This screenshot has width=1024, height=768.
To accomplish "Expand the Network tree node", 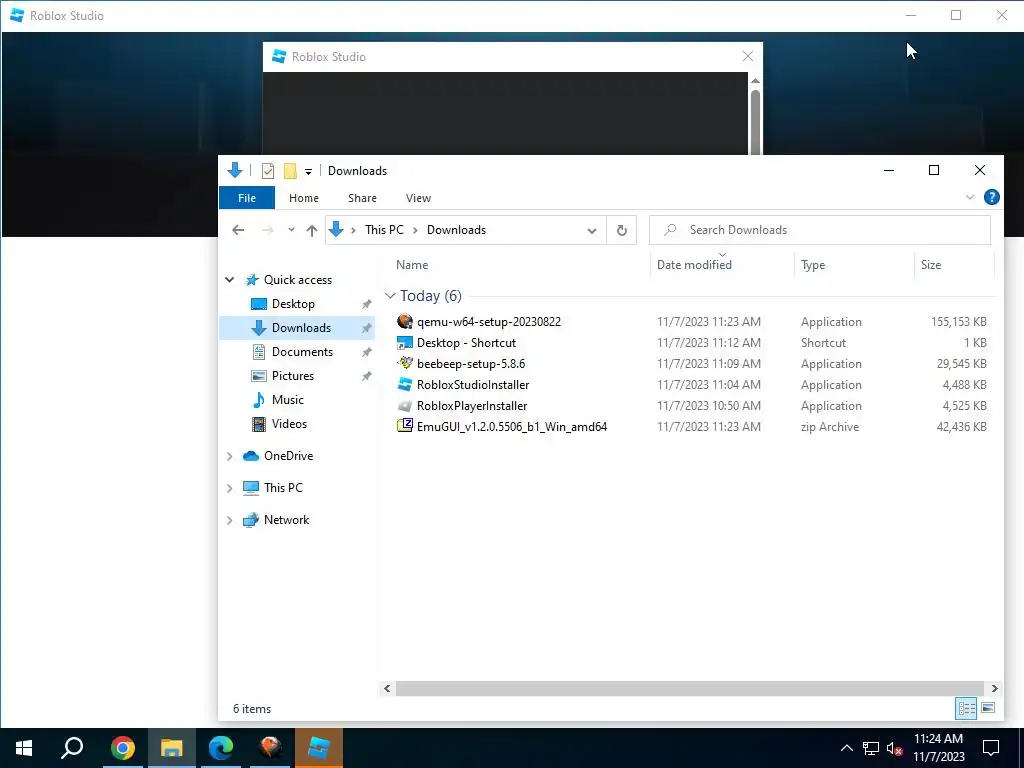I will coord(229,520).
